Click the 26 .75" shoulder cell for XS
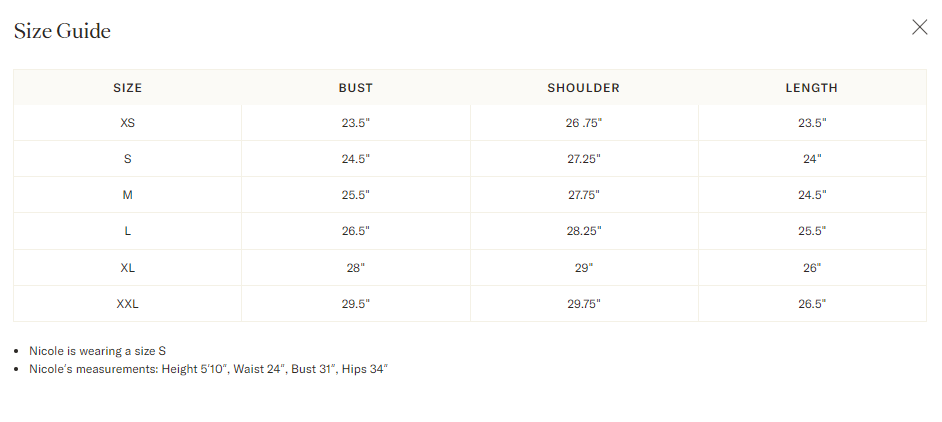Image resolution: width=942 pixels, height=422 pixels. pos(583,123)
